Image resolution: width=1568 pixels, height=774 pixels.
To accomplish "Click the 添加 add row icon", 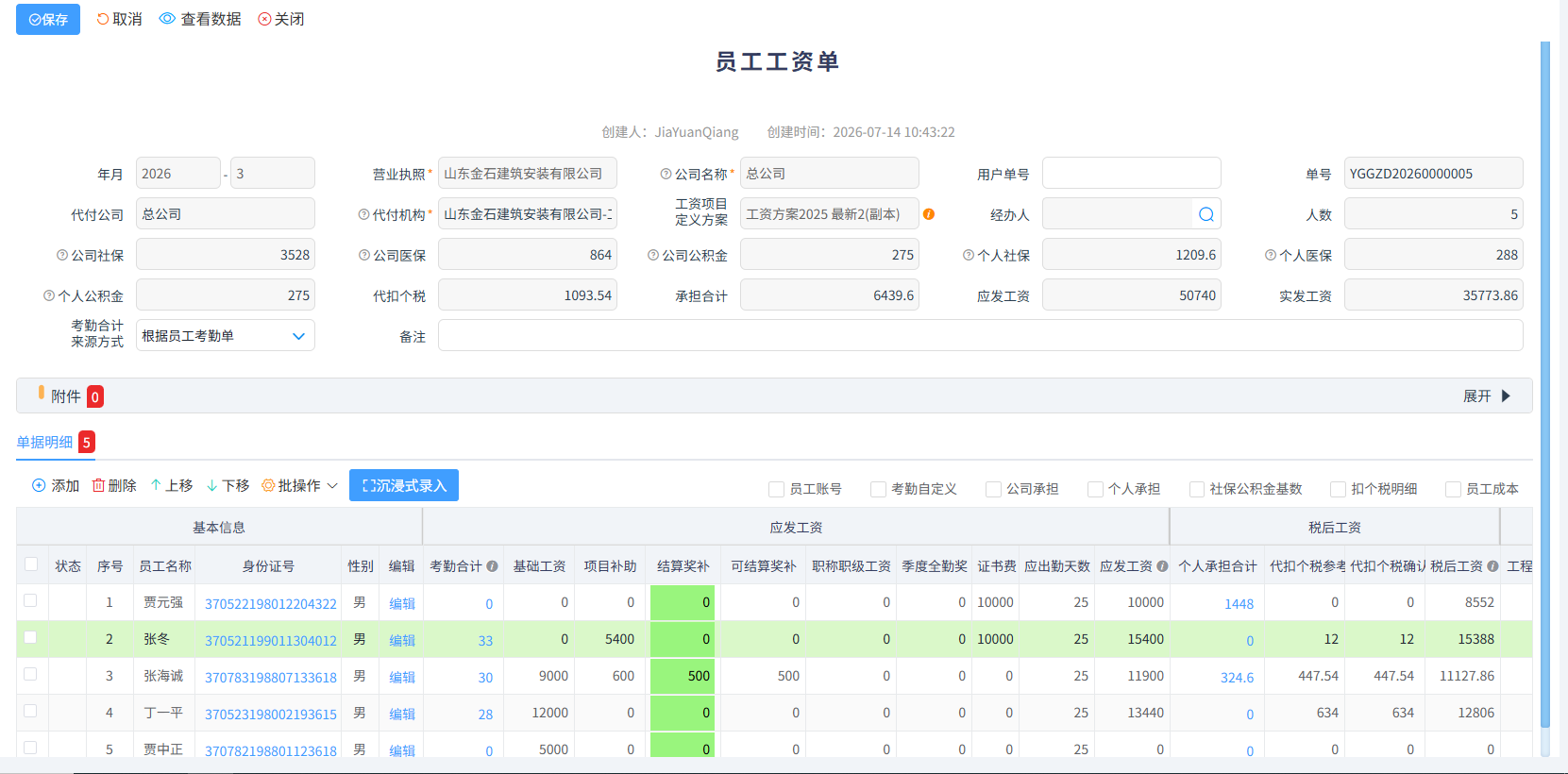I will tap(39, 485).
